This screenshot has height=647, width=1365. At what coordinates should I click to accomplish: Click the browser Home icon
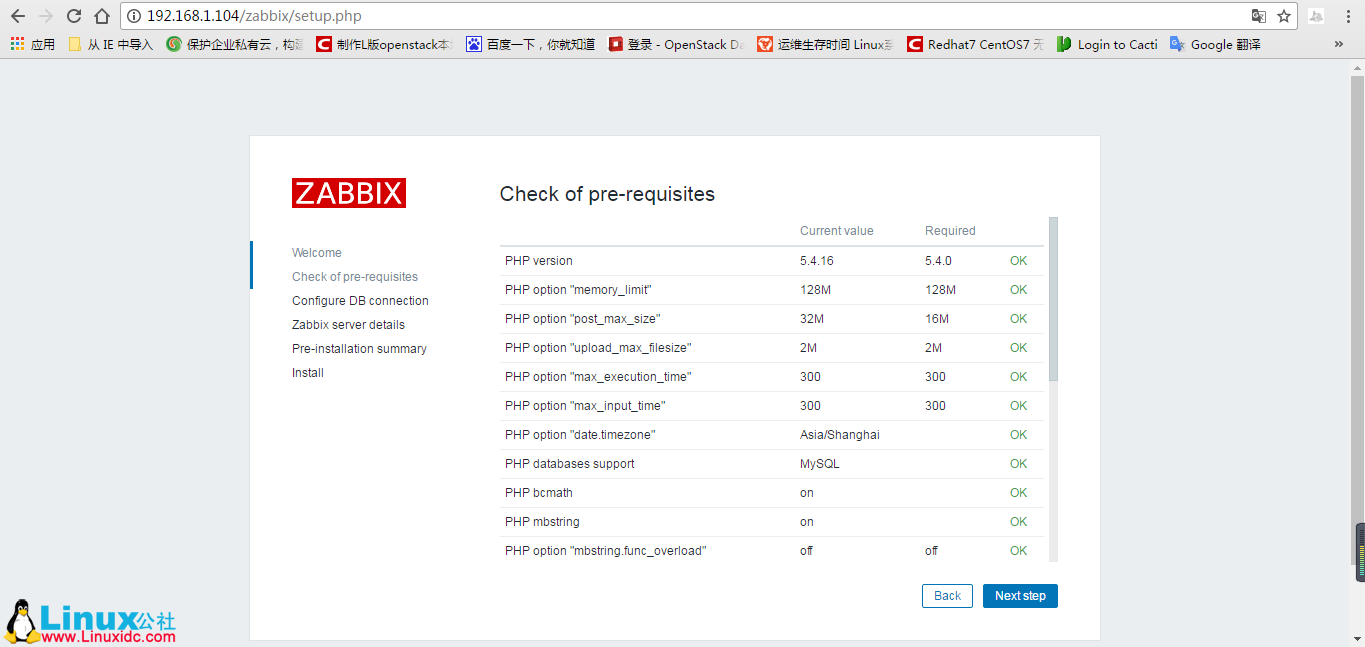point(101,16)
